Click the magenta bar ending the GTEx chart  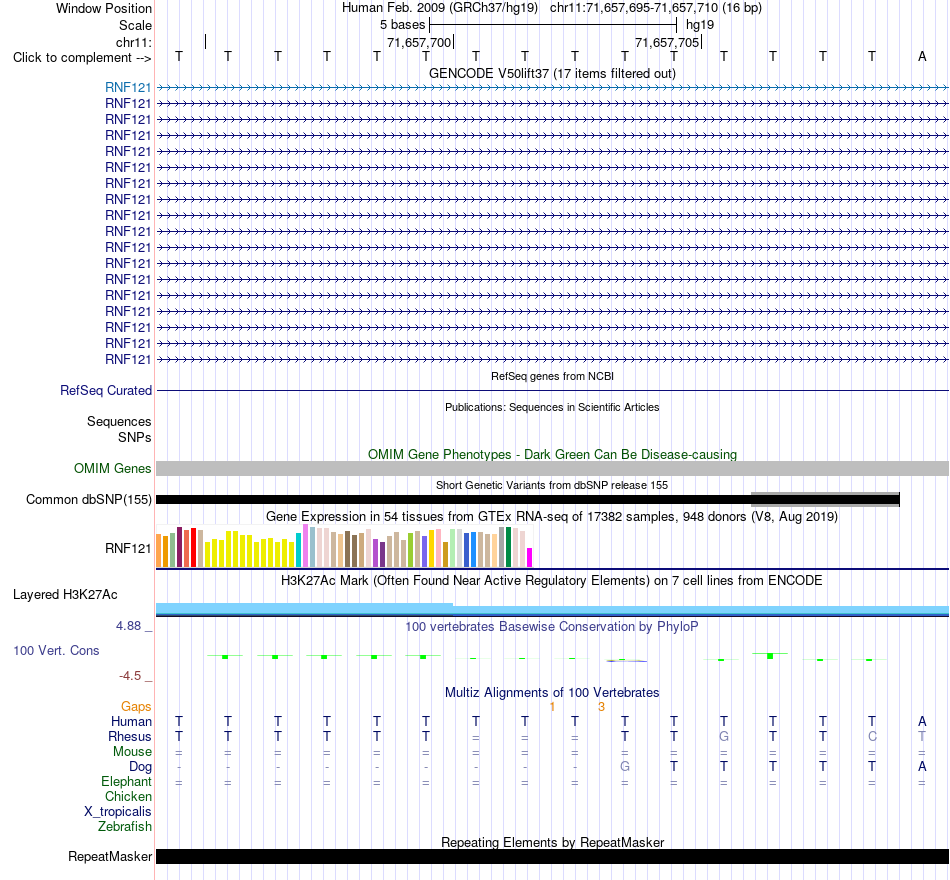pos(530,558)
